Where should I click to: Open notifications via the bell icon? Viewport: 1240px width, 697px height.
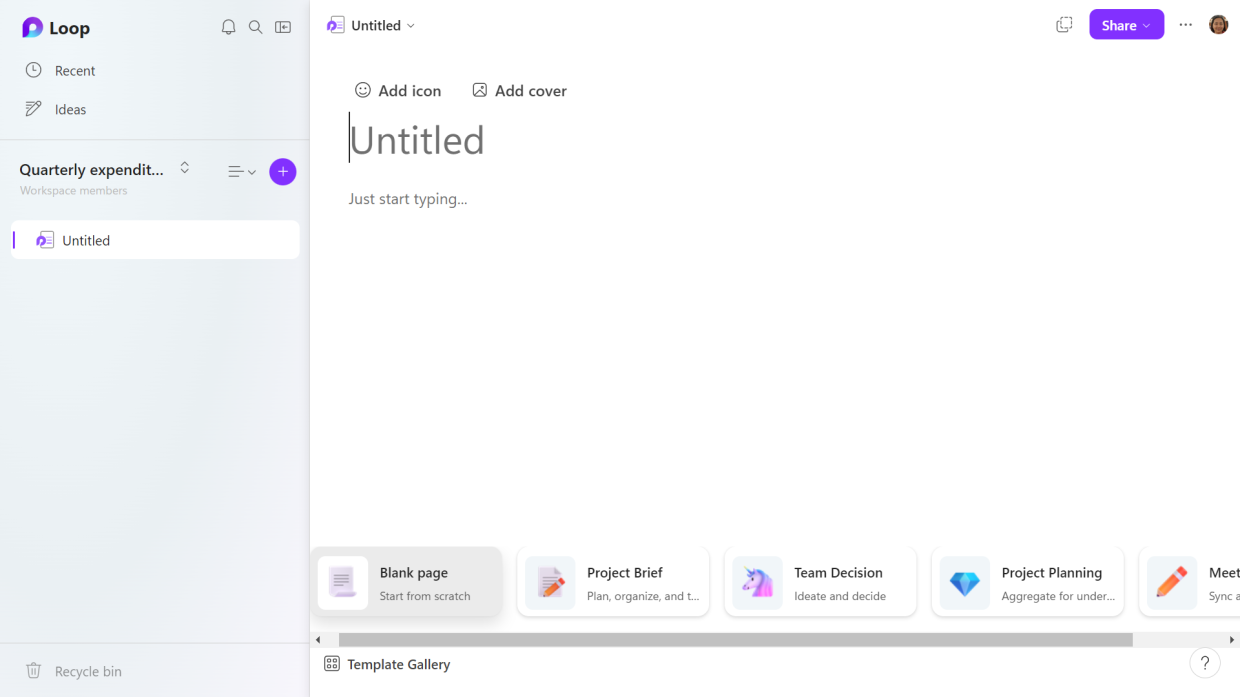(x=228, y=27)
